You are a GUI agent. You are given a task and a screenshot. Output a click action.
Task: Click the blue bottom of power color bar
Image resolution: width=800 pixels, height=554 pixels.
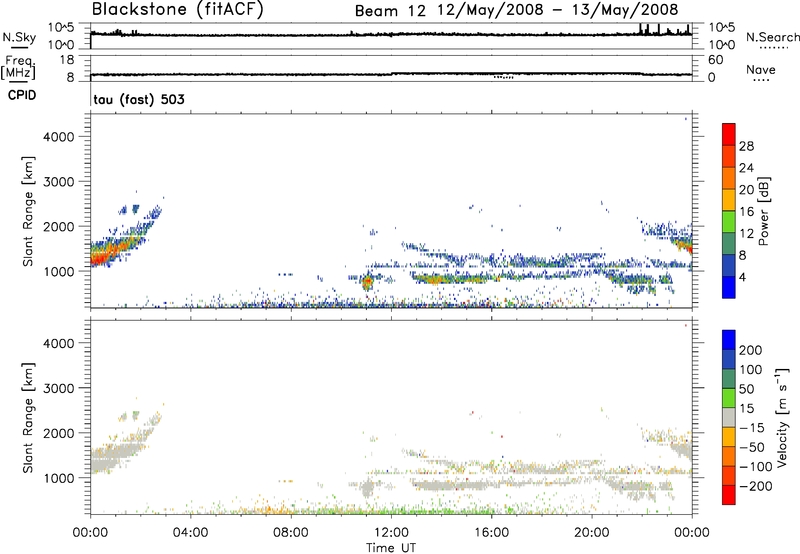pyautogui.click(x=729, y=287)
